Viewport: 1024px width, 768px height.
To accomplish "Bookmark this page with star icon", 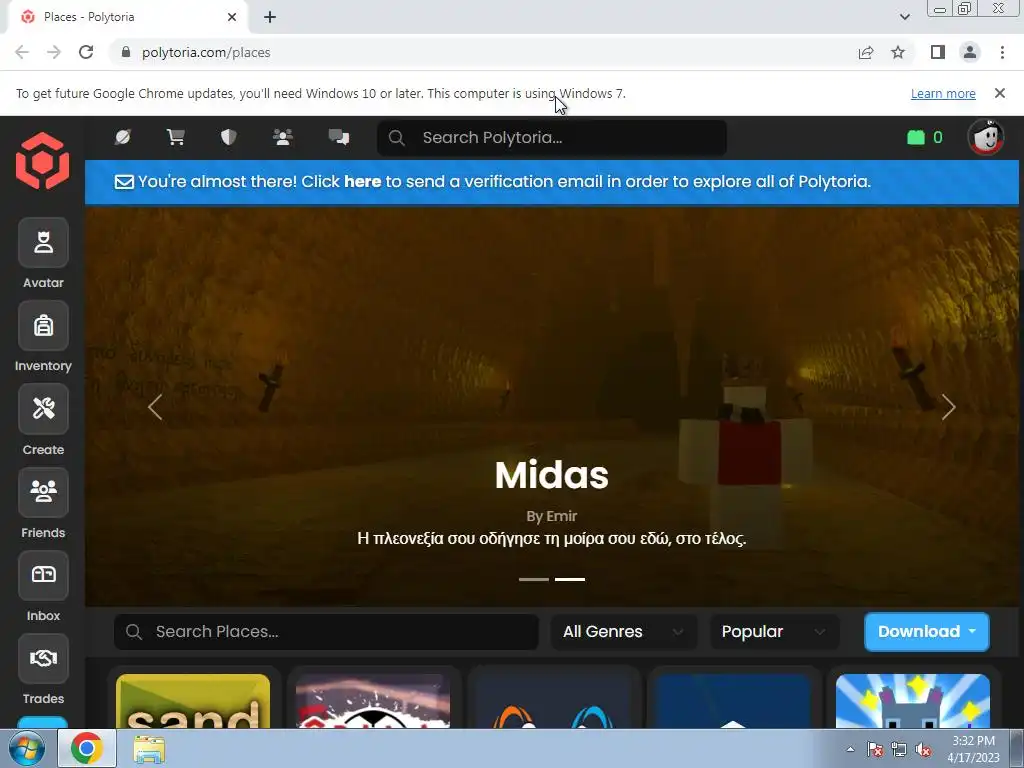I will pyautogui.click(x=898, y=52).
